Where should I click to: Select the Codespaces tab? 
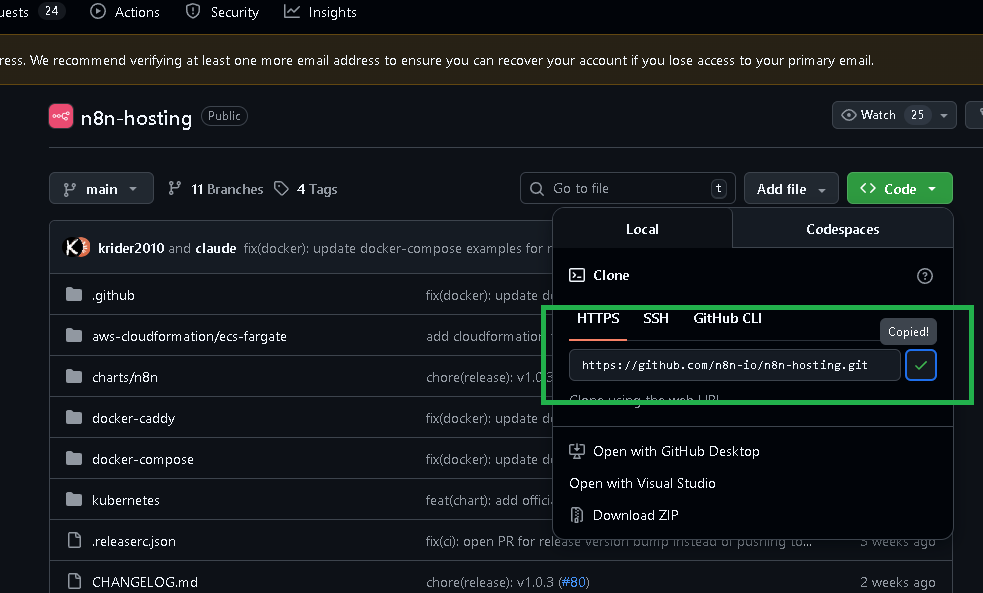[x=842, y=229]
